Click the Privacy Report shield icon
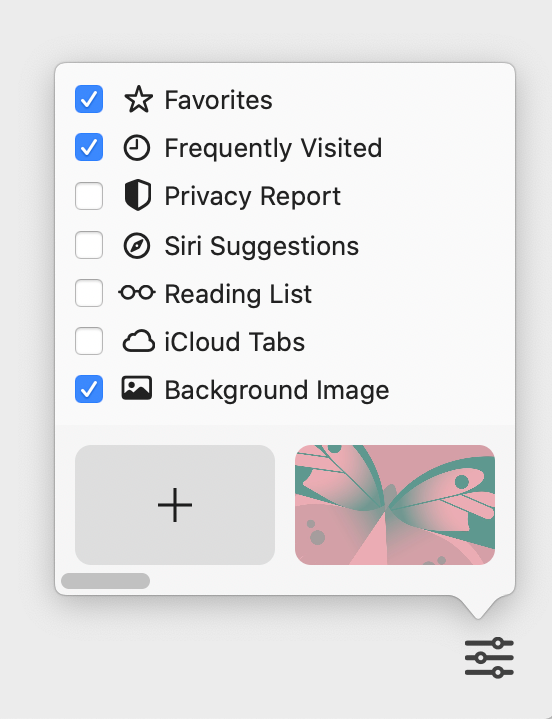 138,195
